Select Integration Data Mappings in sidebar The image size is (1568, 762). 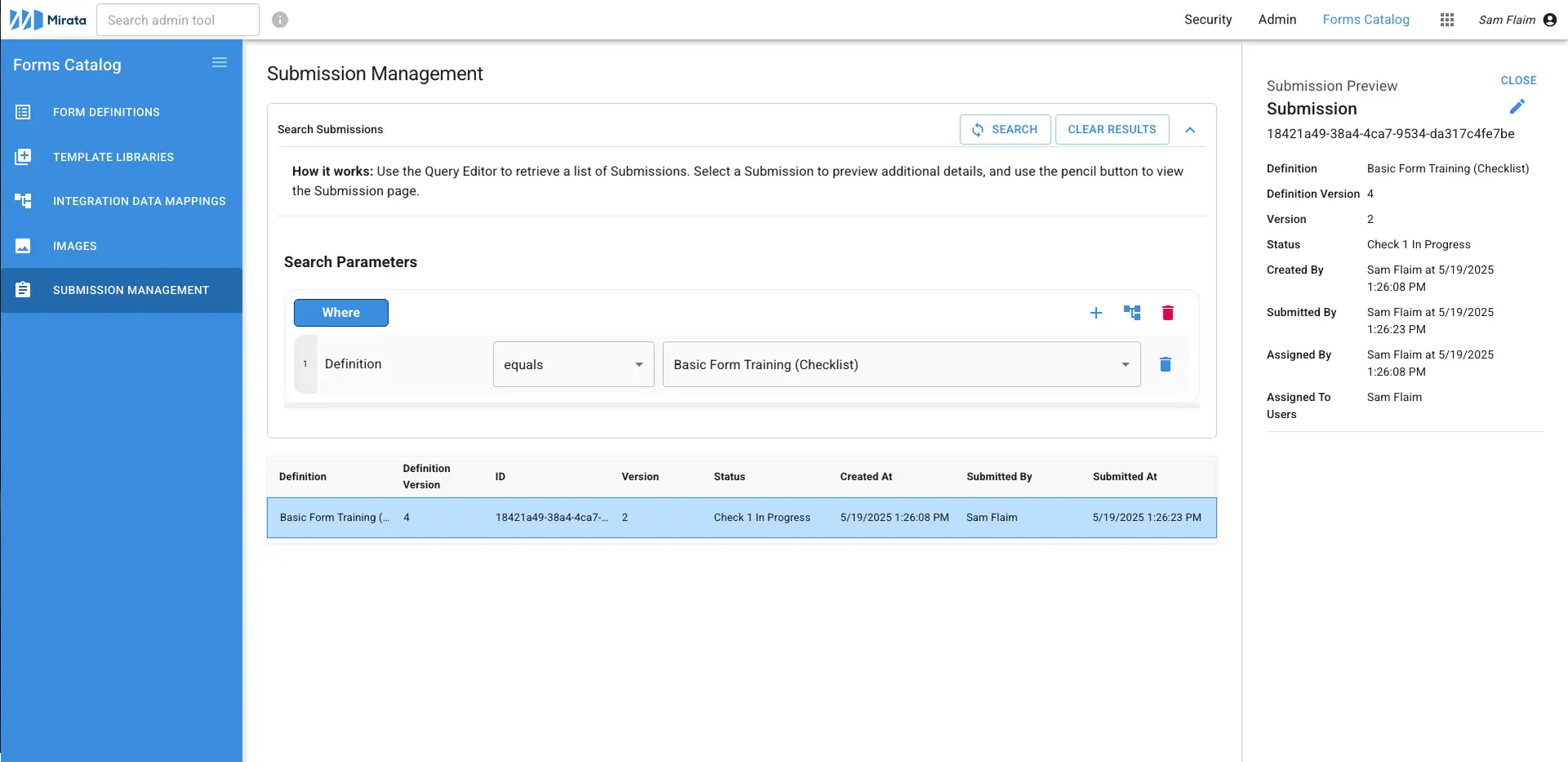[x=139, y=201]
